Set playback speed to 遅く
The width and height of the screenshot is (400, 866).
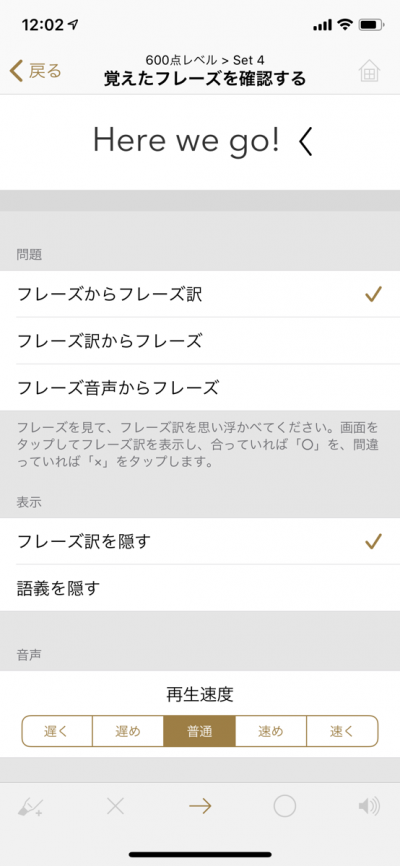point(56,731)
